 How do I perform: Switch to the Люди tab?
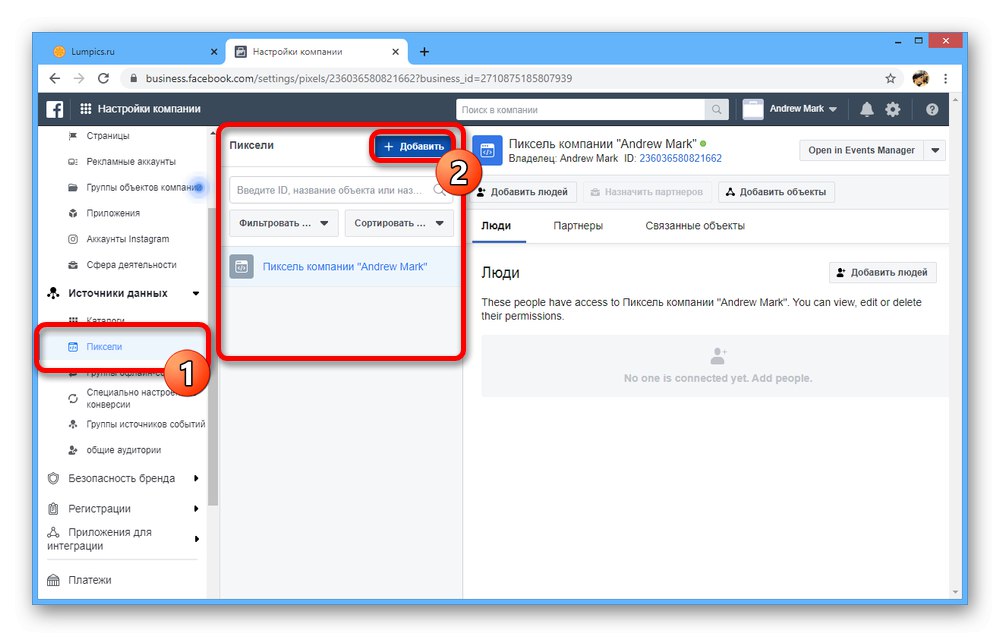point(496,226)
